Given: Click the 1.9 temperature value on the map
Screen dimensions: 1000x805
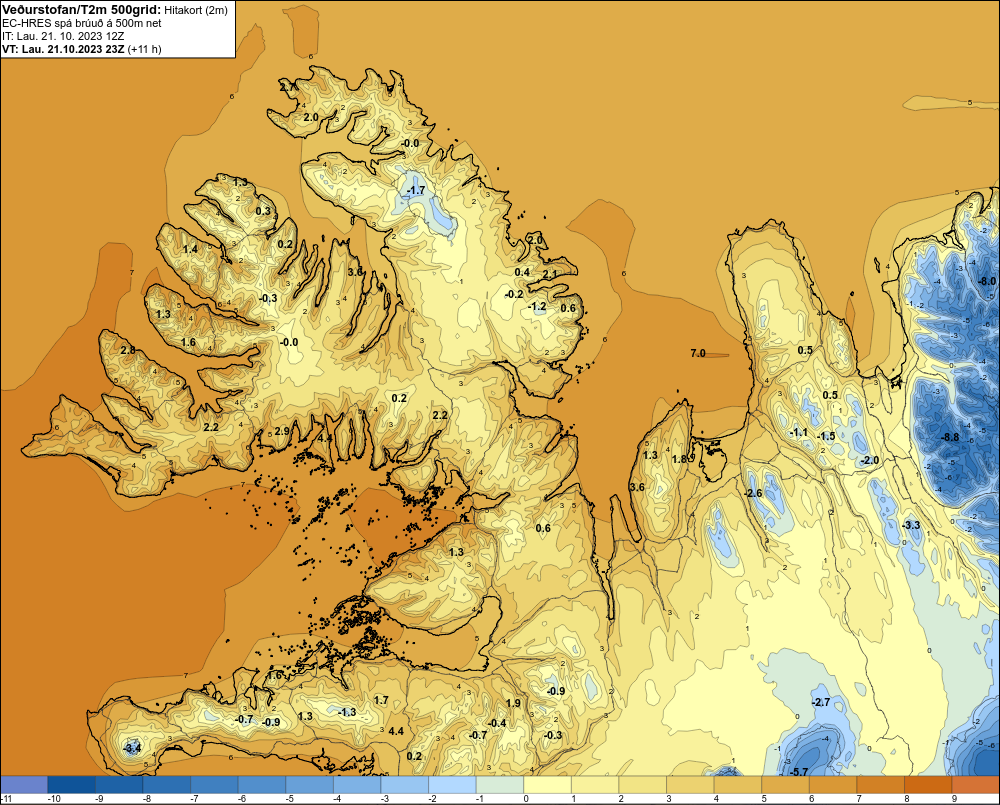Looking at the screenshot, I should [513, 703].
